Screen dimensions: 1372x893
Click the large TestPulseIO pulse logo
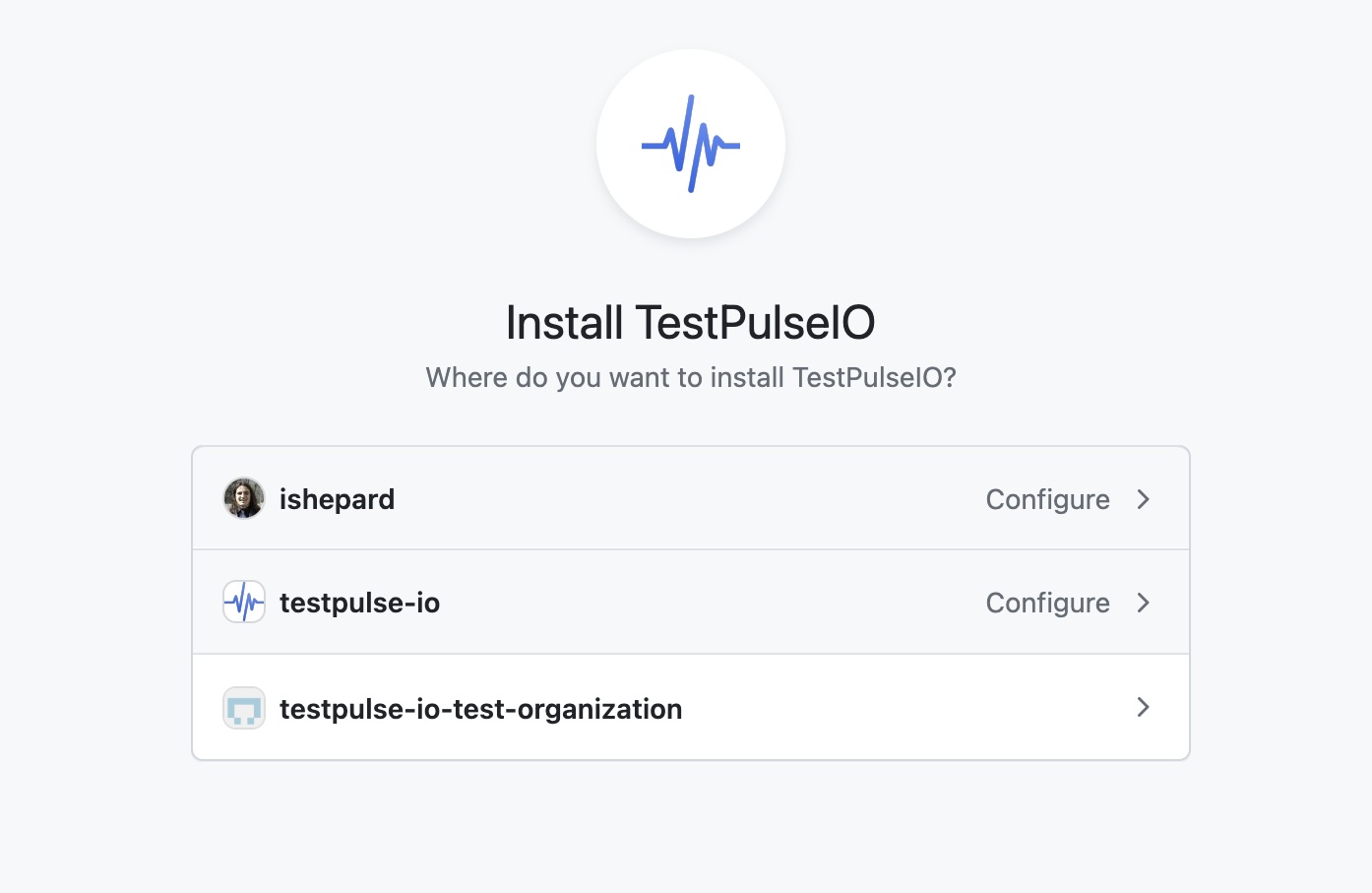[x=691, y=144]
